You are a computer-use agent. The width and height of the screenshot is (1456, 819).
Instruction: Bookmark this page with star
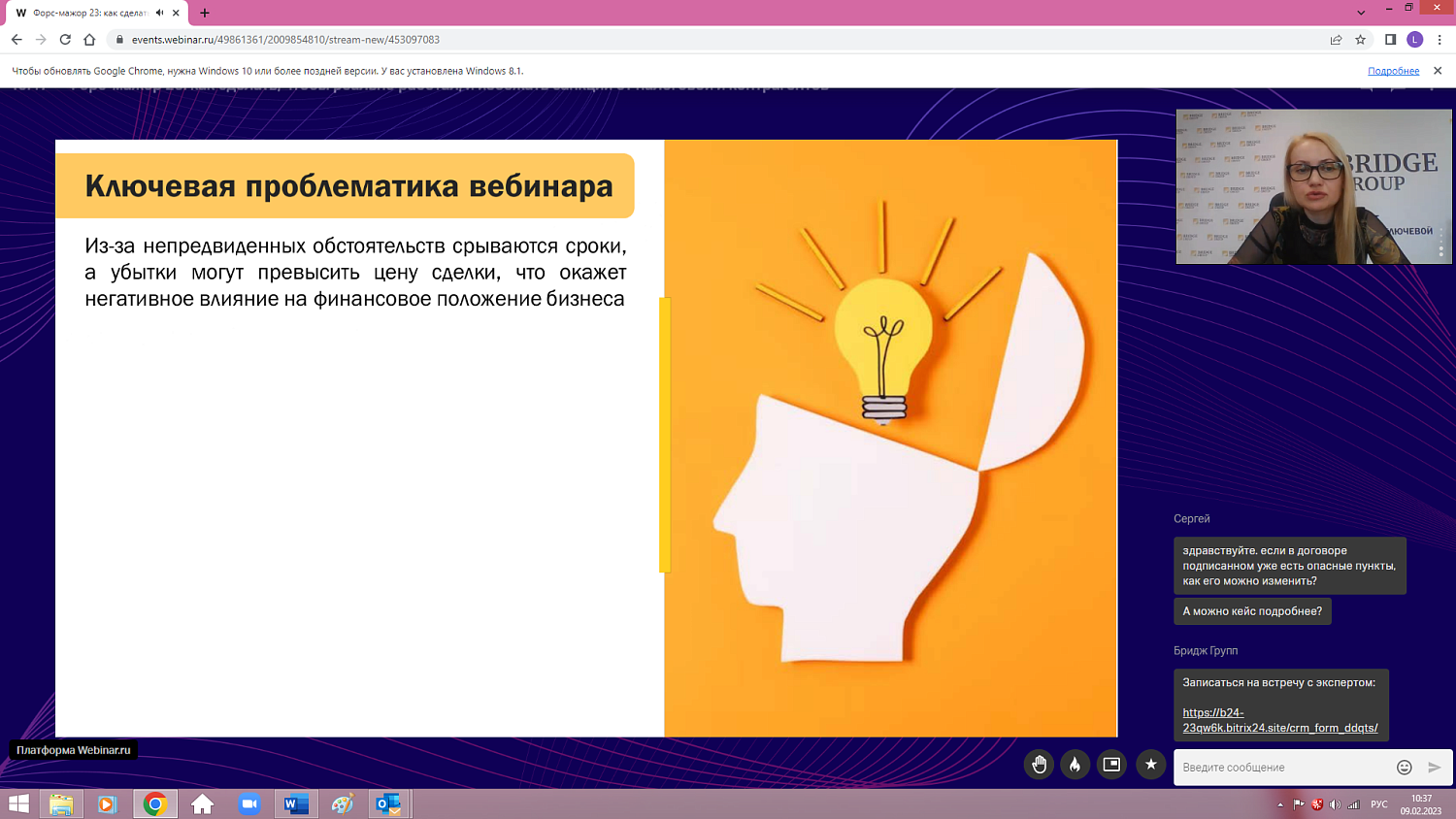[x=1360, y=40]
